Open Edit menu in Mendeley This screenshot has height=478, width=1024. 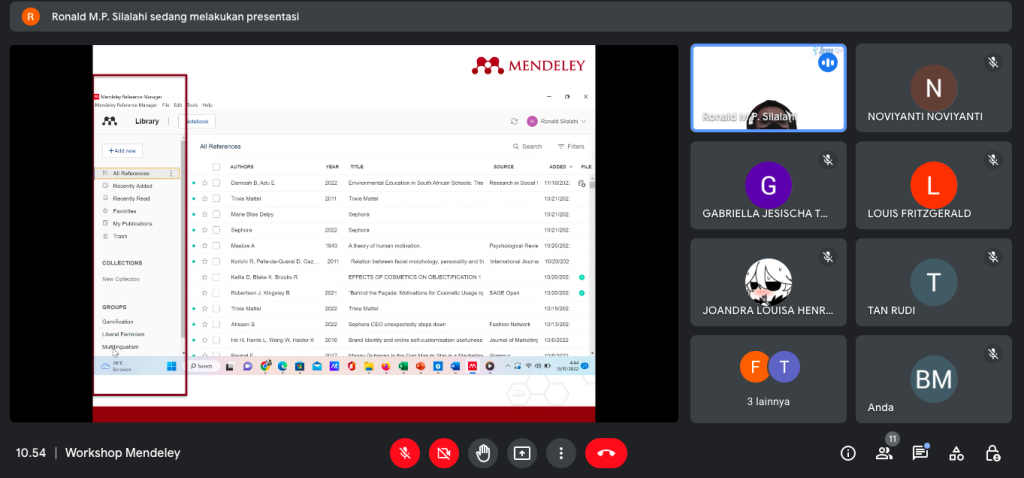(178, 105)
